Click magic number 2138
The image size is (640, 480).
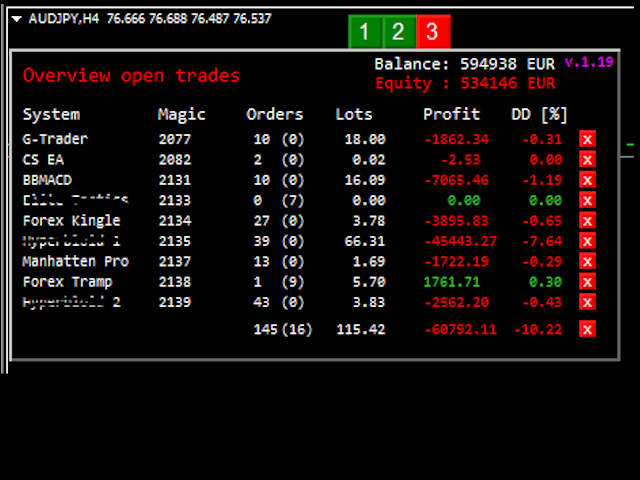coord(175,282)
